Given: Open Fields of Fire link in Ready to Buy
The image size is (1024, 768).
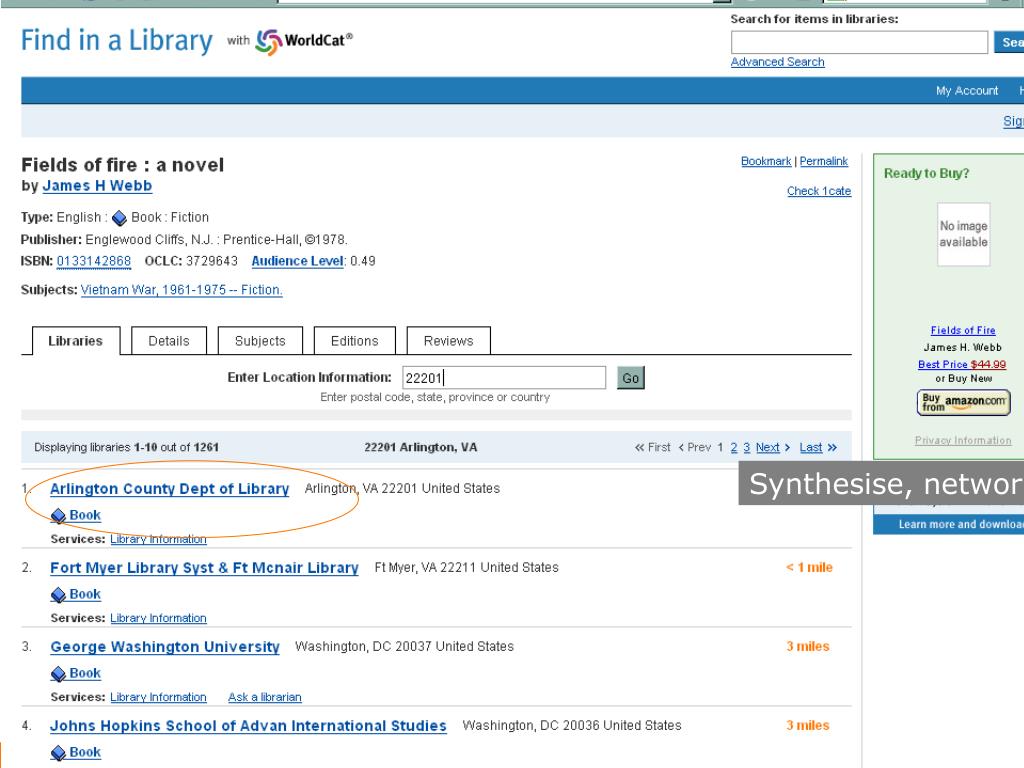Looking at the screenshot, I should (963, 330).
